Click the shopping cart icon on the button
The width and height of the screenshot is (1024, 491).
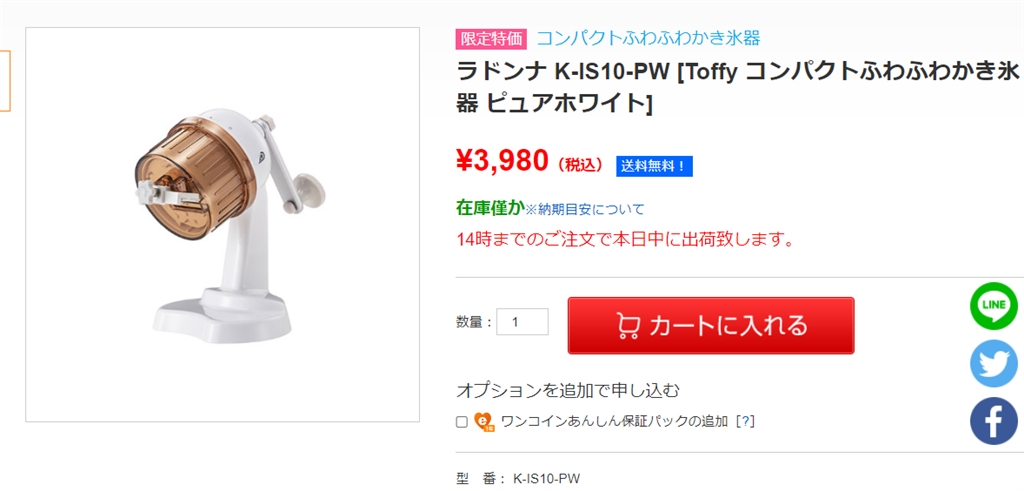click(629, 326)
